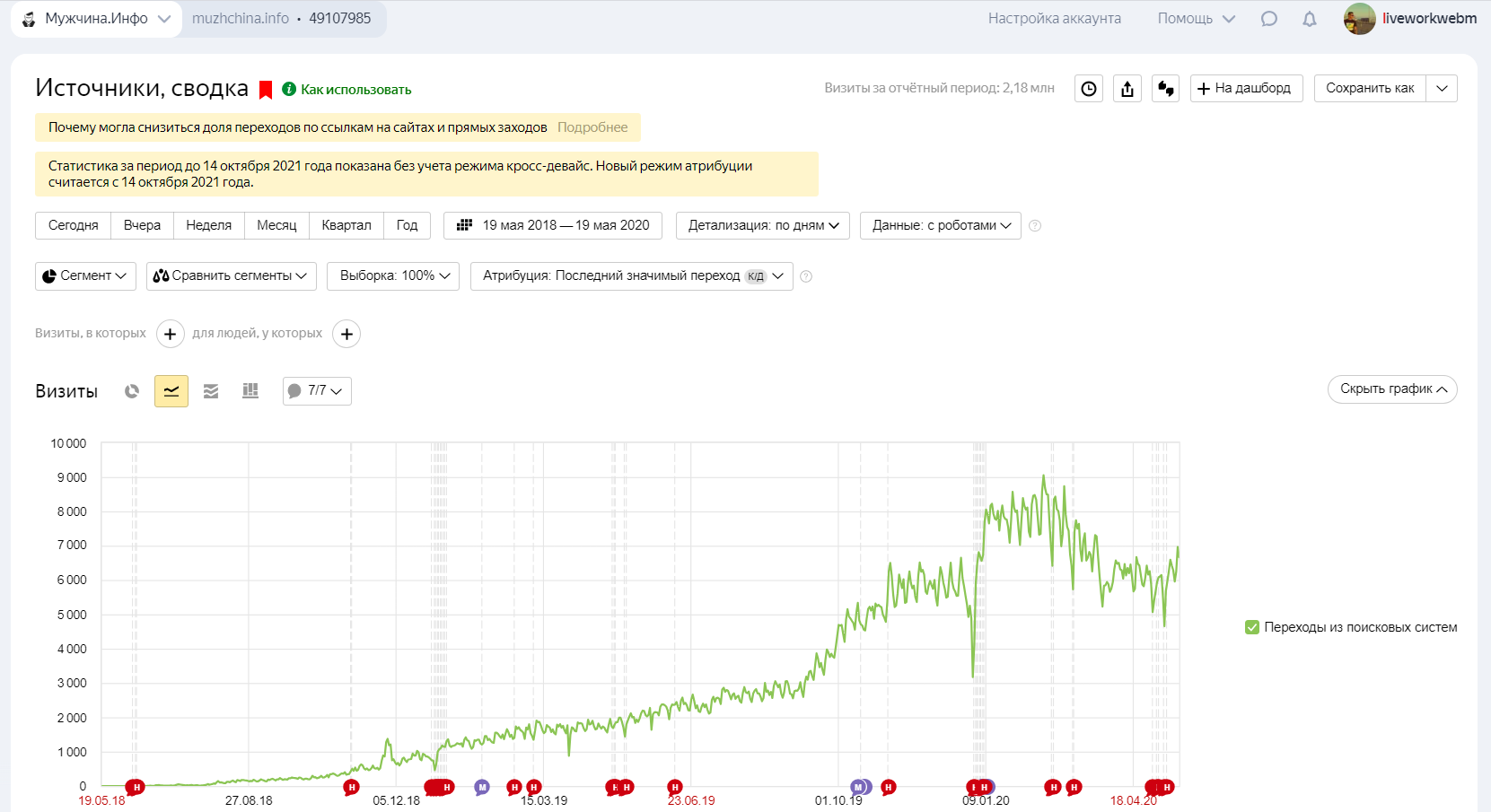1491x812 pixels.
Task: Click the H annotation above 19.05.18
Action: tap(136, 787)
